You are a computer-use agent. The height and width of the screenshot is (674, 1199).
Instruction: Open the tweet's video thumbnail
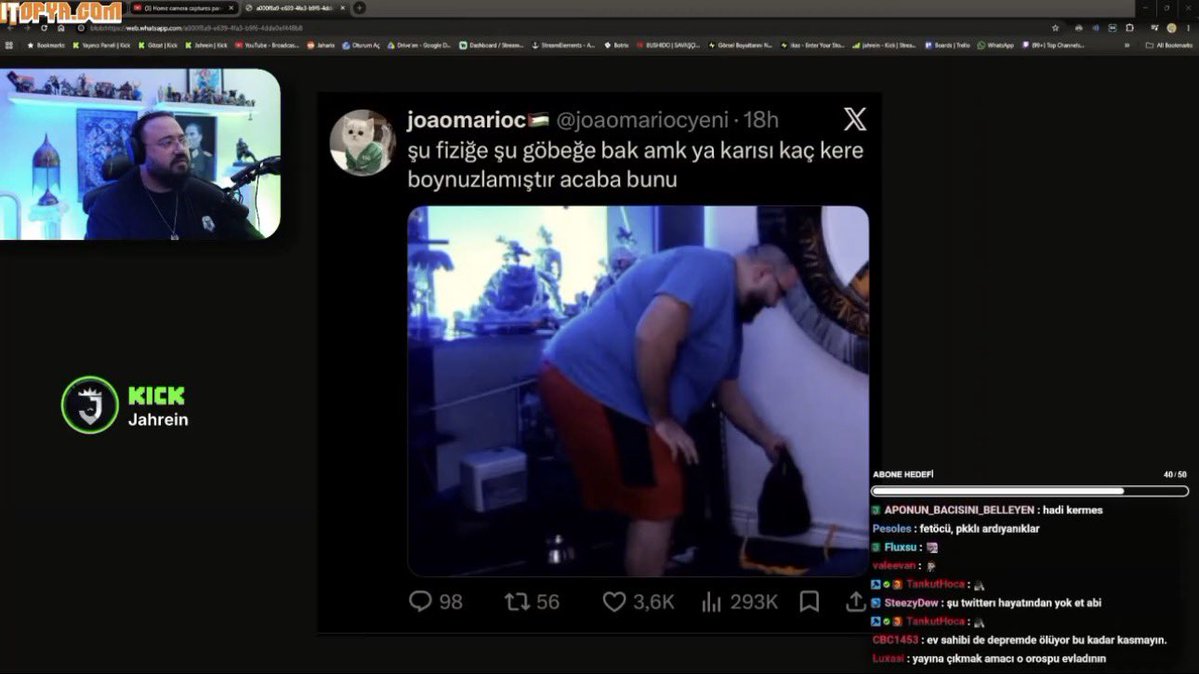(x=638, y=391)
